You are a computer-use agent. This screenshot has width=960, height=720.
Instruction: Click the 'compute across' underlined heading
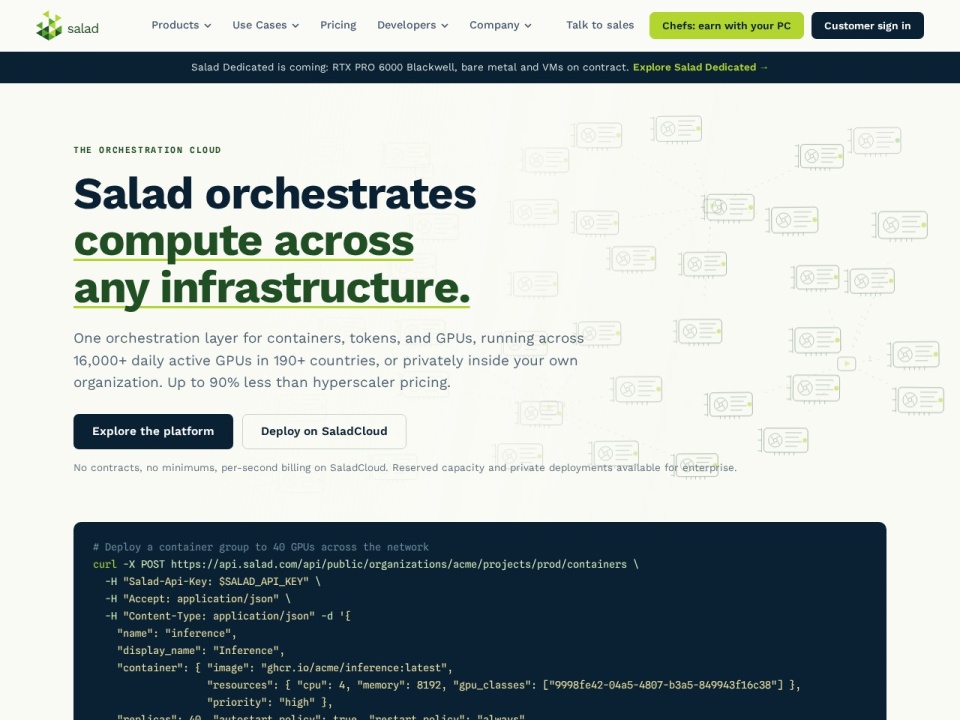[244, 241]
